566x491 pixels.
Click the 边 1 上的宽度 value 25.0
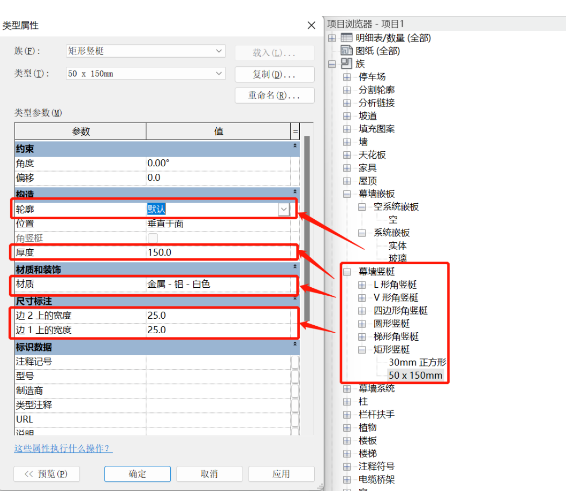tap(218, 330)
